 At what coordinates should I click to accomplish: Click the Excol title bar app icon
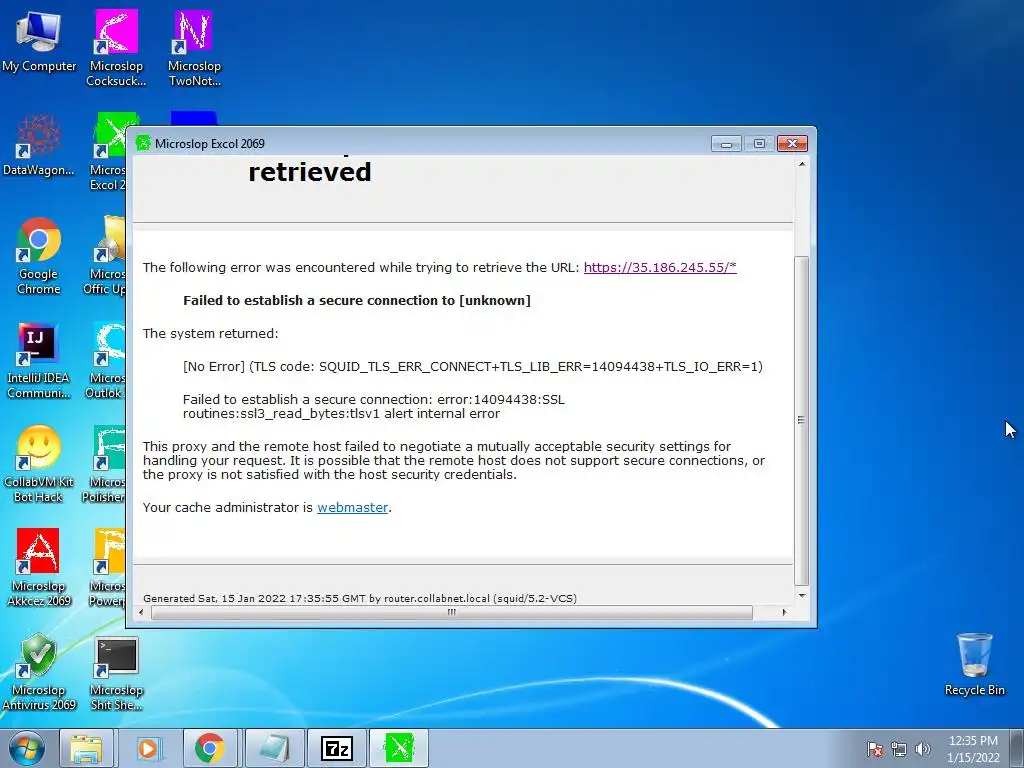(143, 143)
